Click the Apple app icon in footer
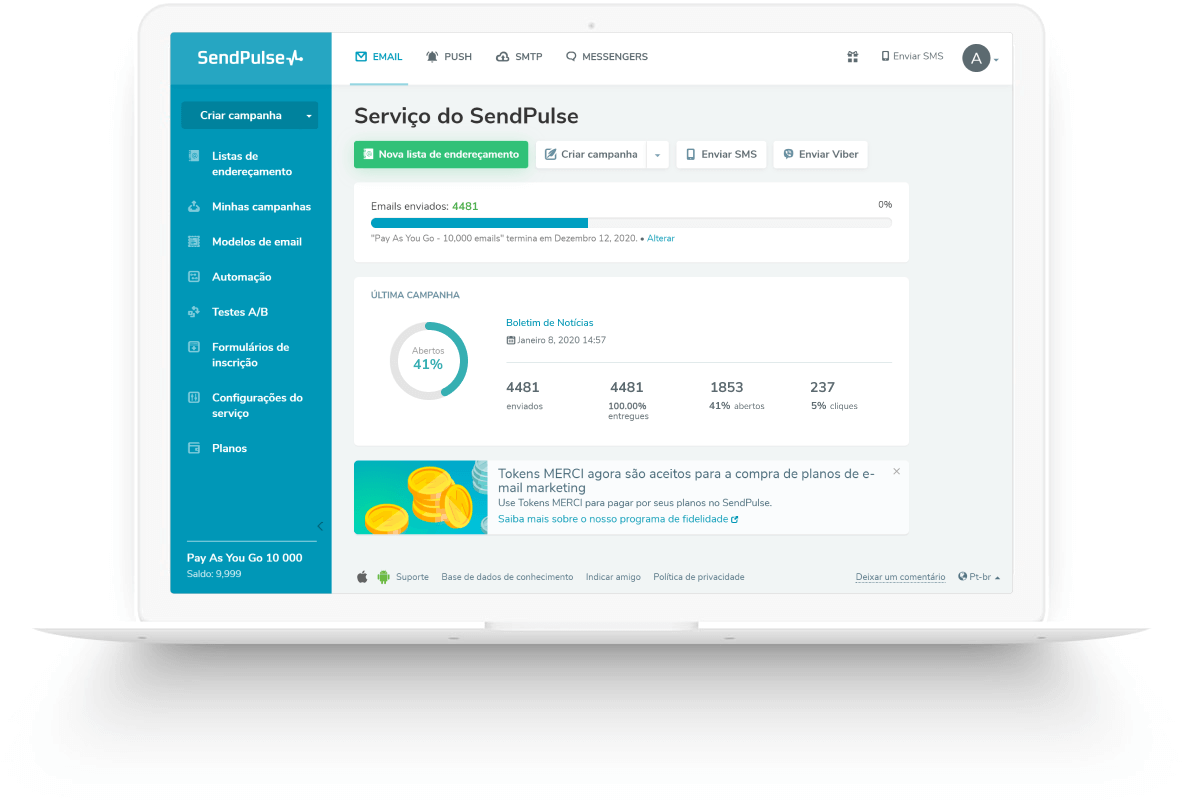 click(x=362, y=577)
